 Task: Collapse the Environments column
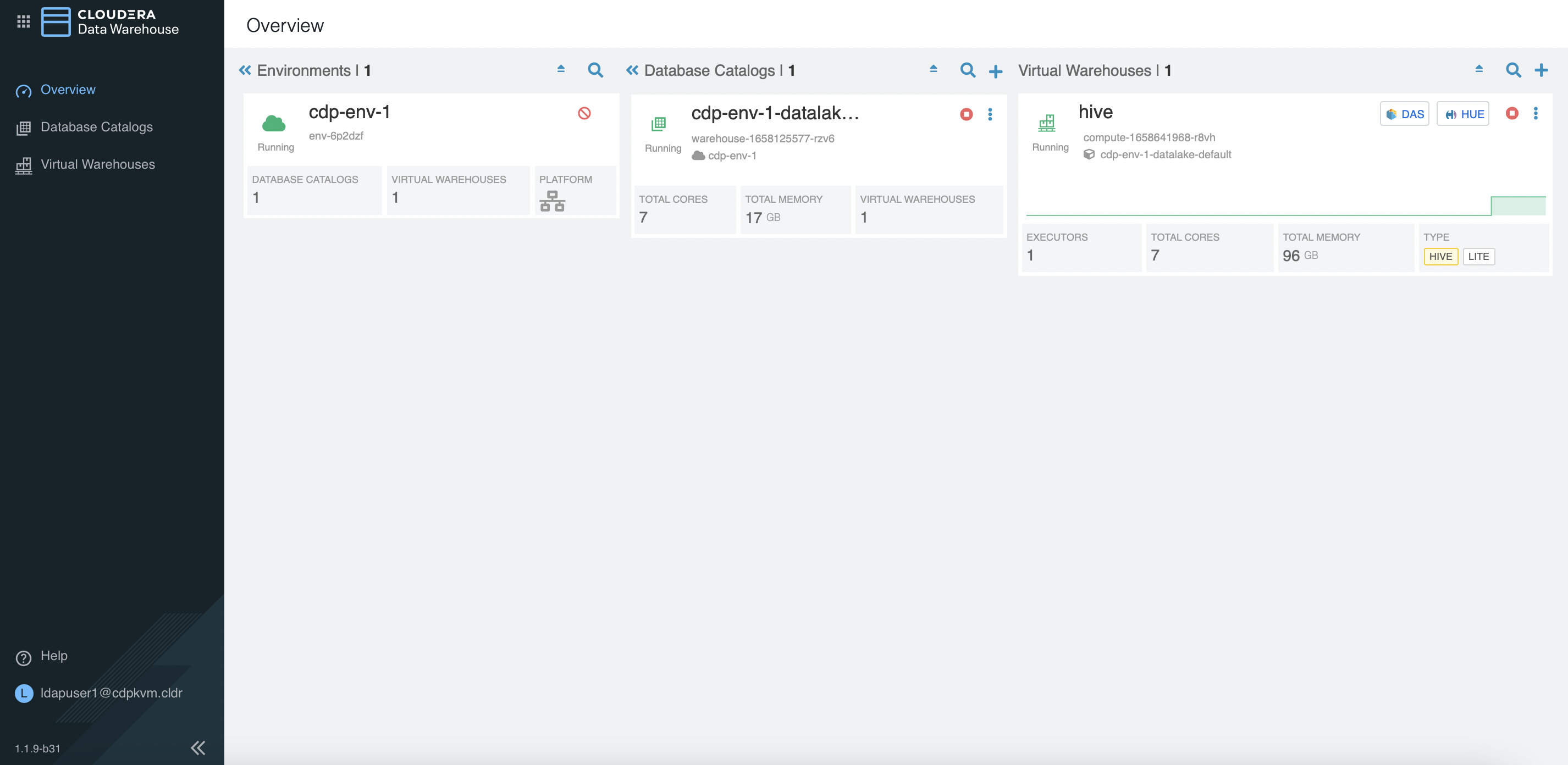point(245,70)
